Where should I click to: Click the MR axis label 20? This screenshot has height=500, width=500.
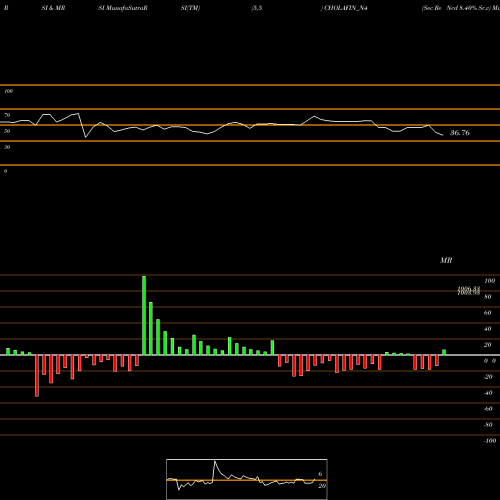click(488, 345)
